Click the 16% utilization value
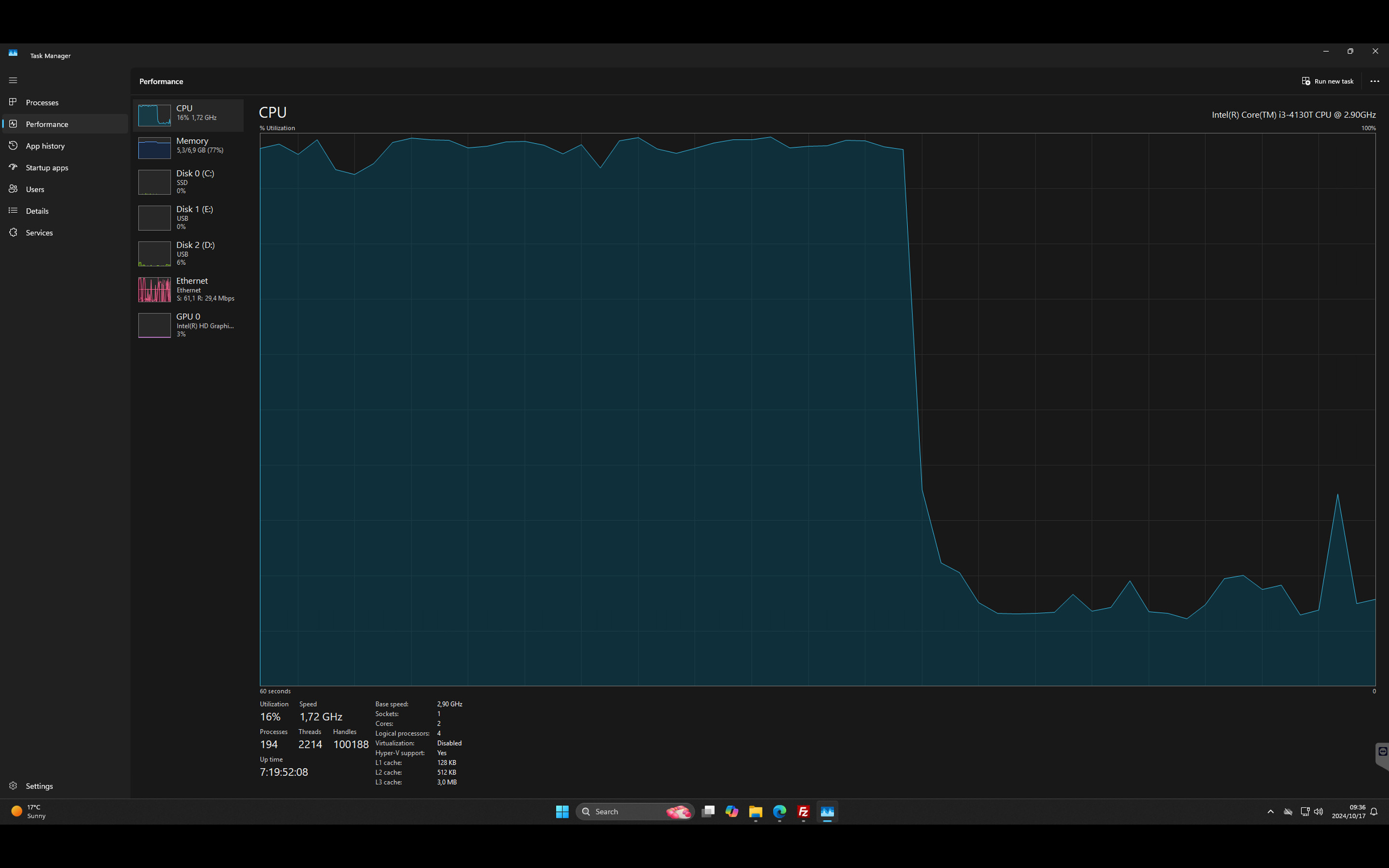 pyautogui.click(x=271, y=717)
